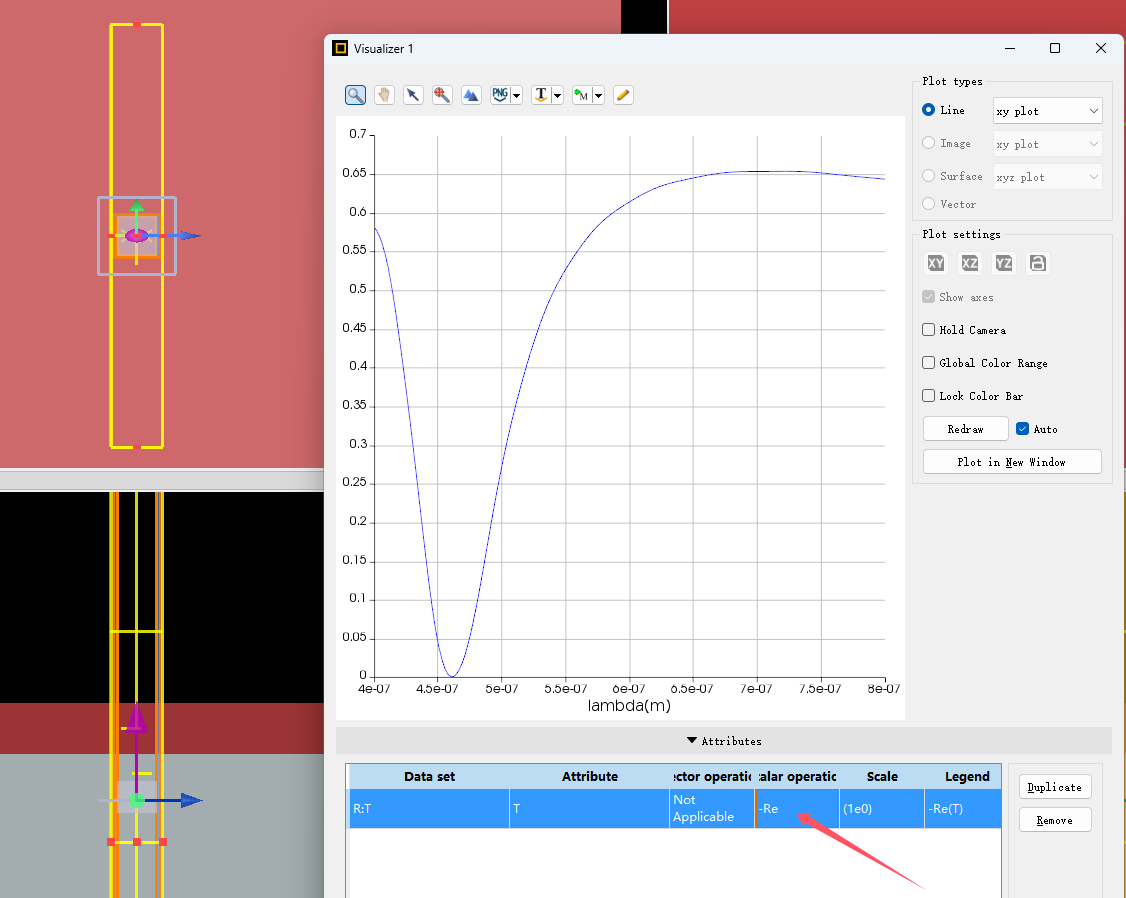Enable the Hold Camera checkbox
This screenshot has width=1126, height=898.
pyautogui.click(x=929, y=330)
